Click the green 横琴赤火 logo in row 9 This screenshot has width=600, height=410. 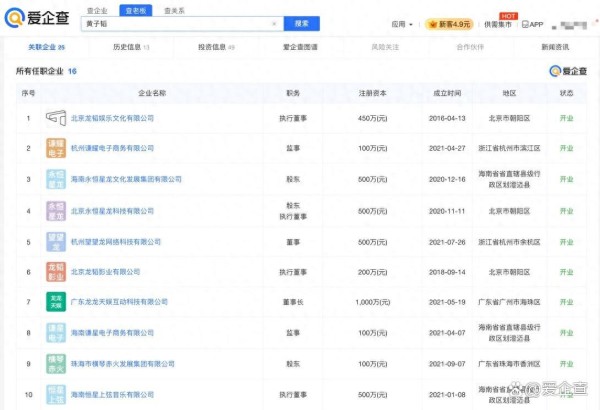56,364
